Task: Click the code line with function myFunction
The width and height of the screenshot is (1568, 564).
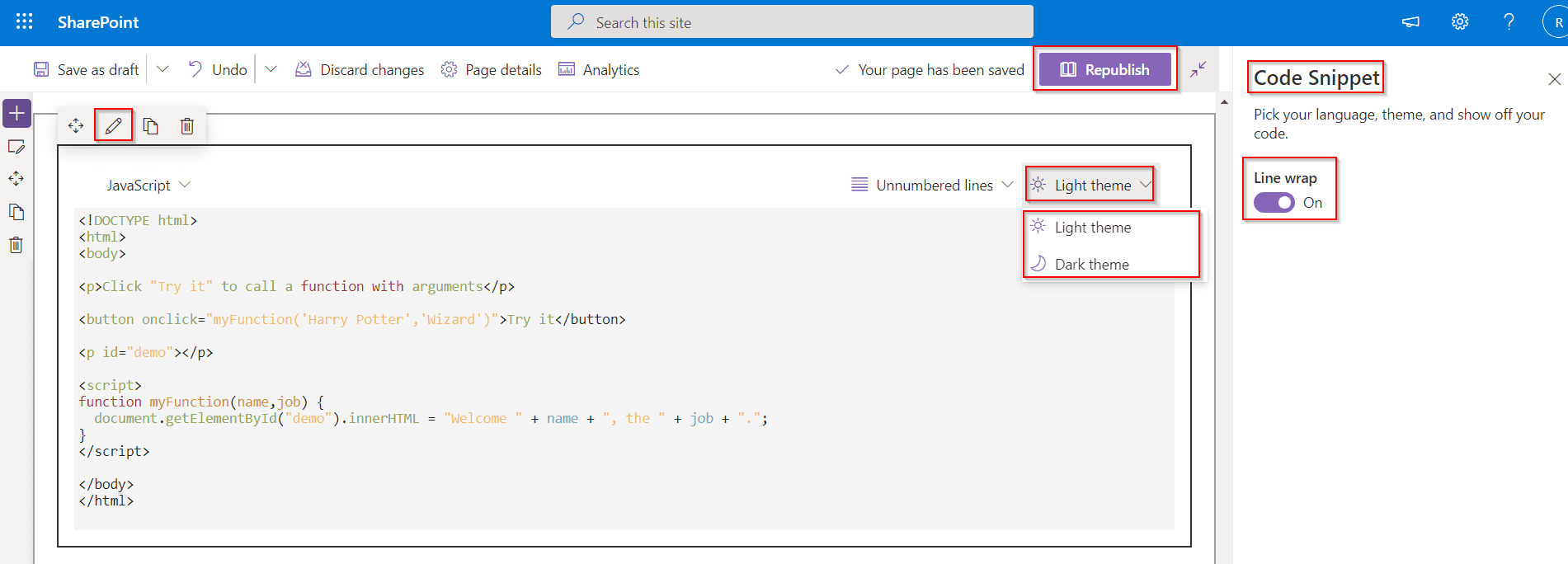Action: [201, 402]
